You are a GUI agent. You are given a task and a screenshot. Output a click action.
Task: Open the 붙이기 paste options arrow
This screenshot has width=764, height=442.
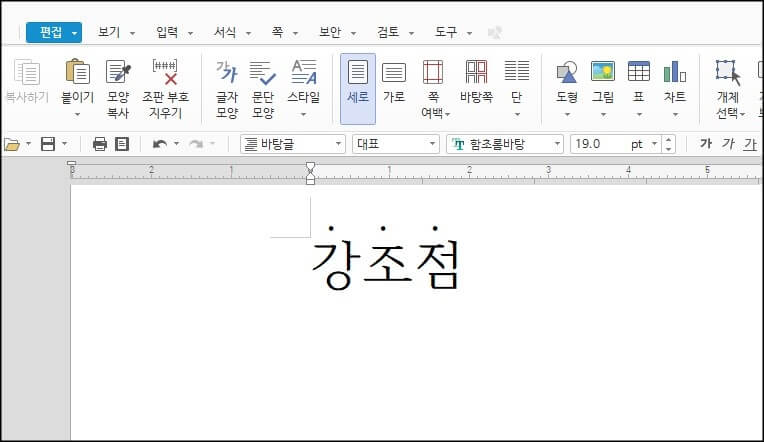[x=77, y=115]
